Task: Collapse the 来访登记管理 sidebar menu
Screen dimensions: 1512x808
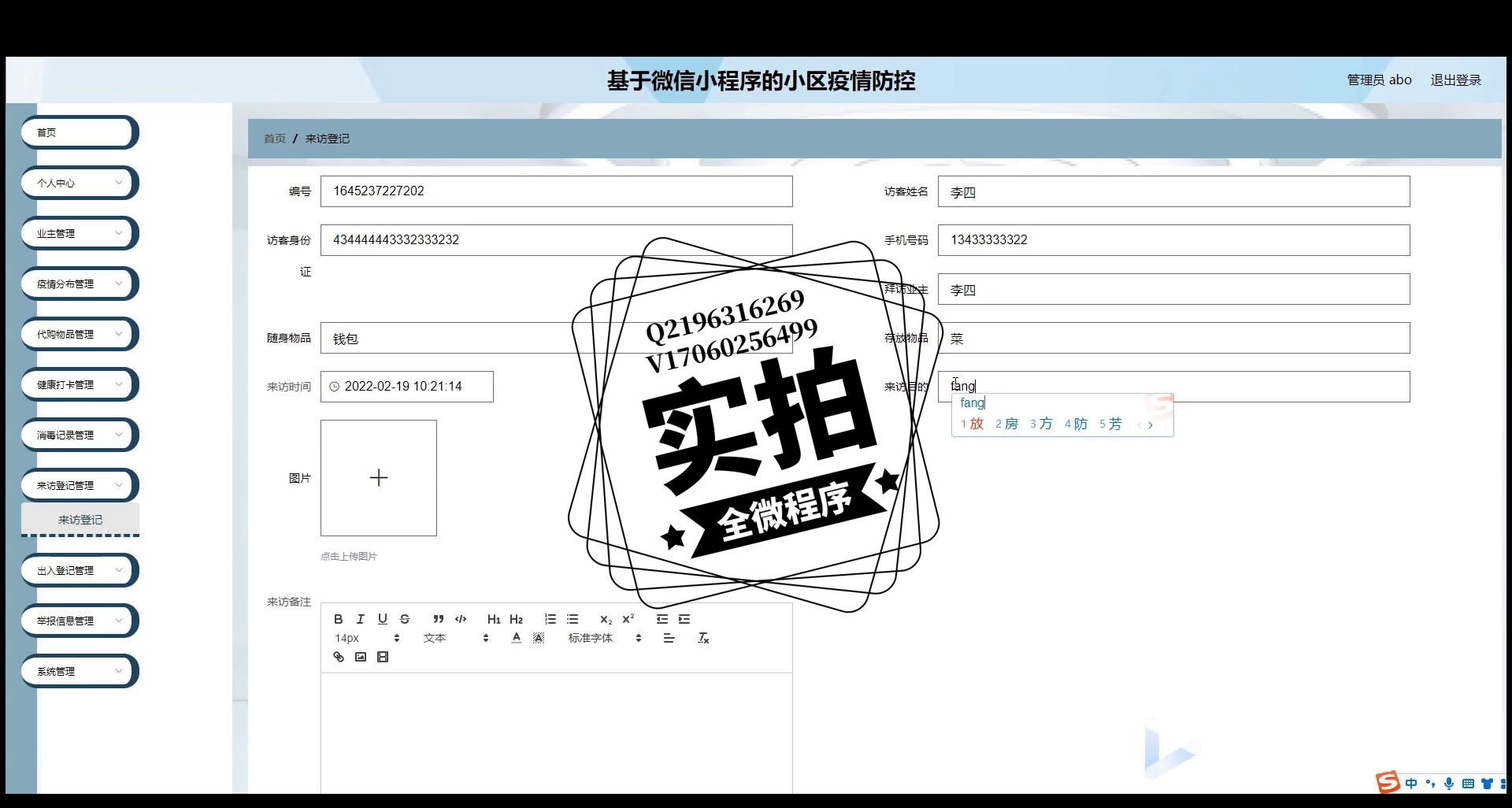Action: [80, 485]
